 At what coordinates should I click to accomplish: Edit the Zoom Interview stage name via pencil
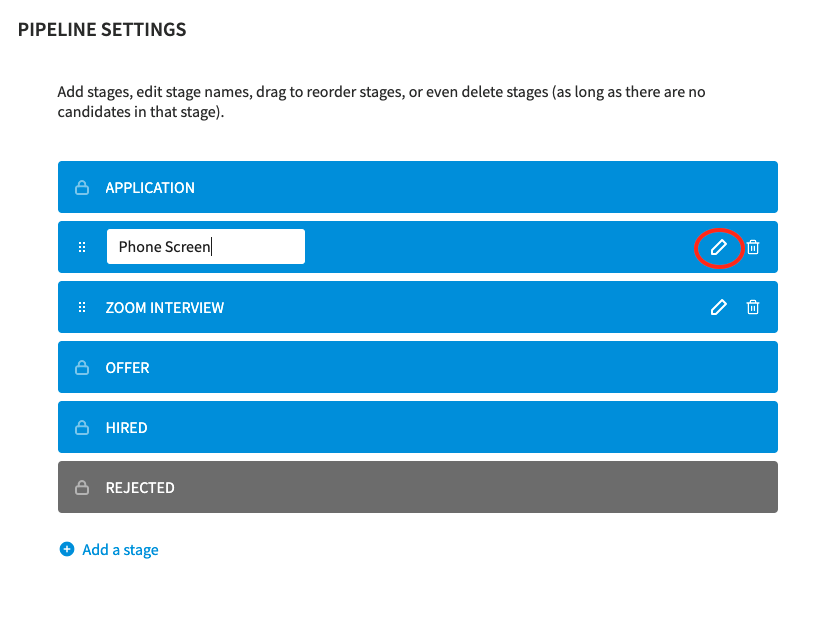[719, 307]
